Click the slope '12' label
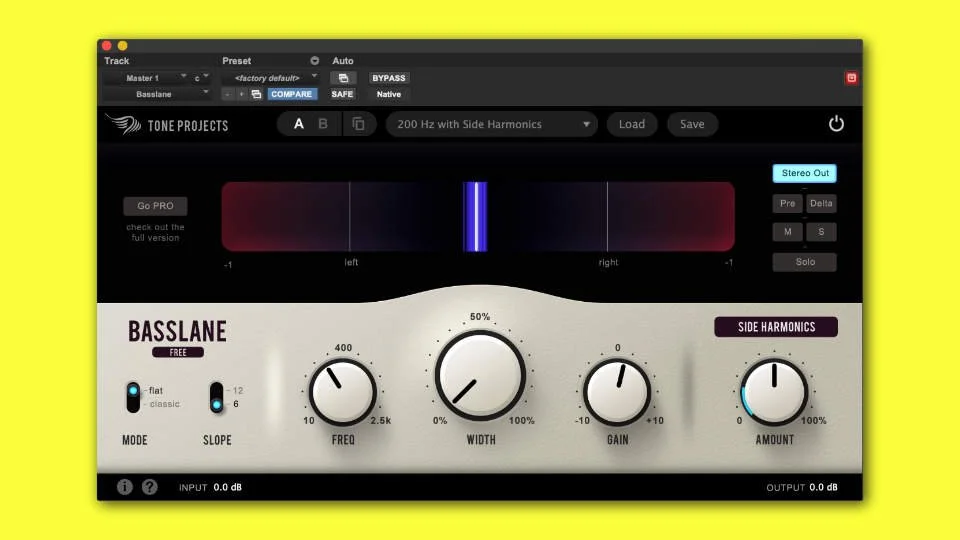Screen dimensions: 960x540 coord(238,391)
